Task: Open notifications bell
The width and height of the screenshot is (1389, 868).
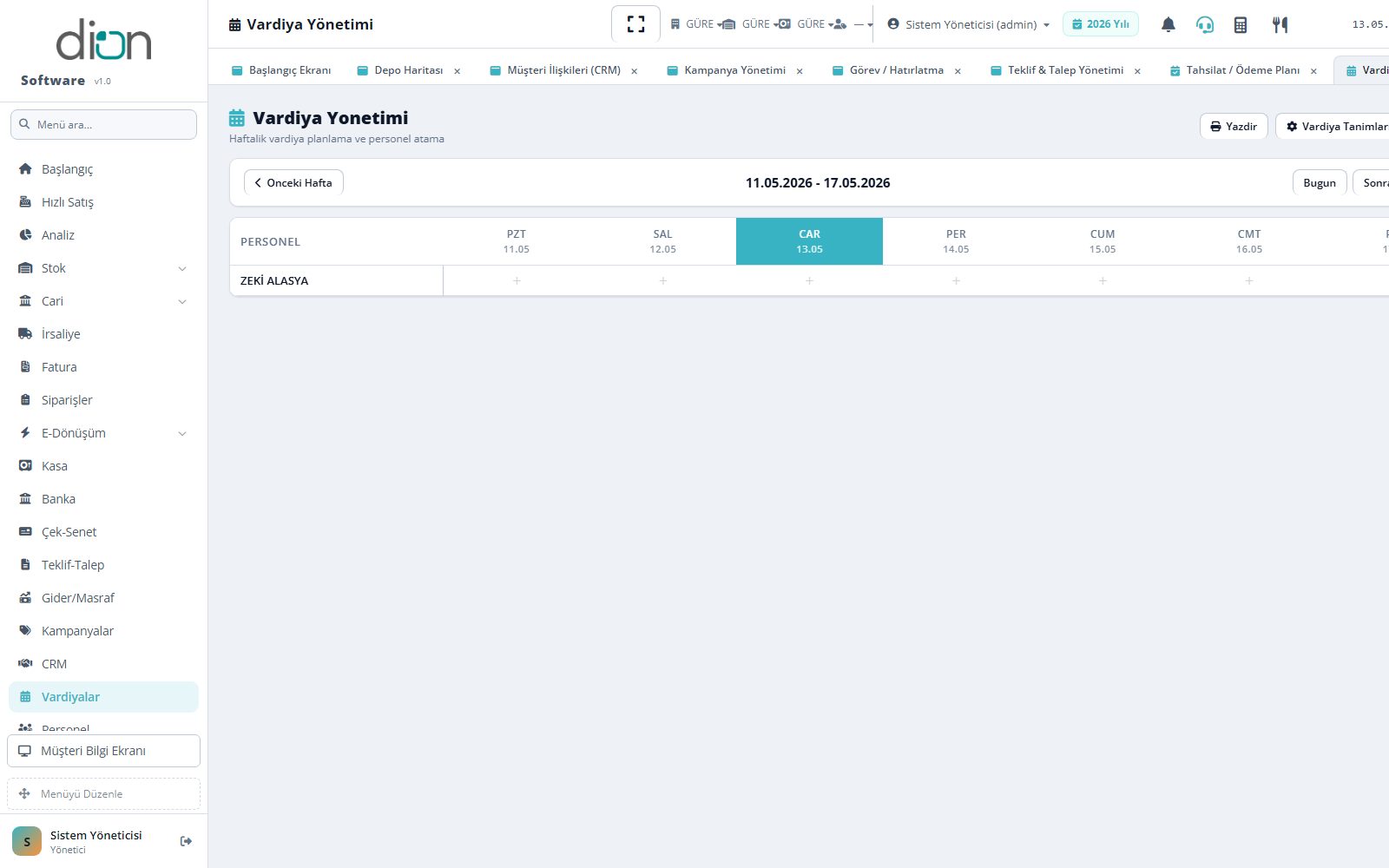Action: [x=1168, y=24]
